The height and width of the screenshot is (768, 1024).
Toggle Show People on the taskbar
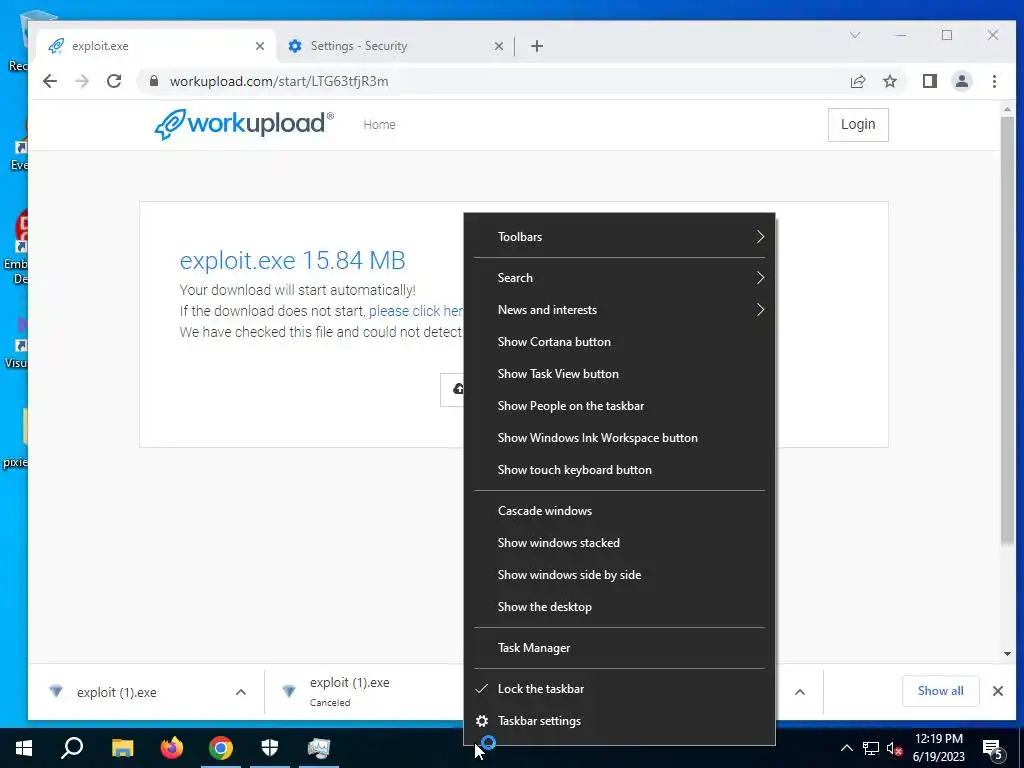pyautogui.click(x=619, y=406)
